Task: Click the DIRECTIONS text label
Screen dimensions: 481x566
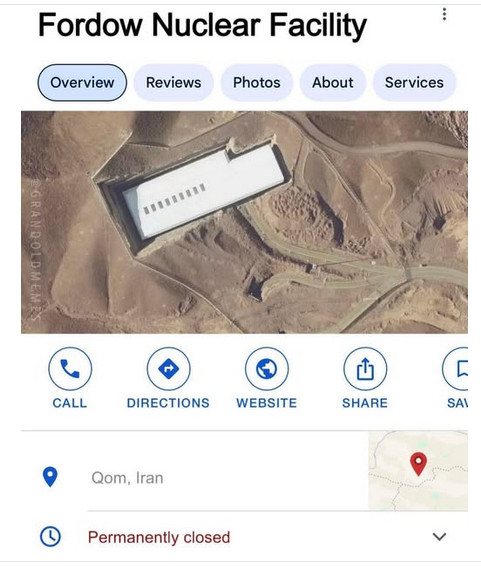Action: click(168, 403)
